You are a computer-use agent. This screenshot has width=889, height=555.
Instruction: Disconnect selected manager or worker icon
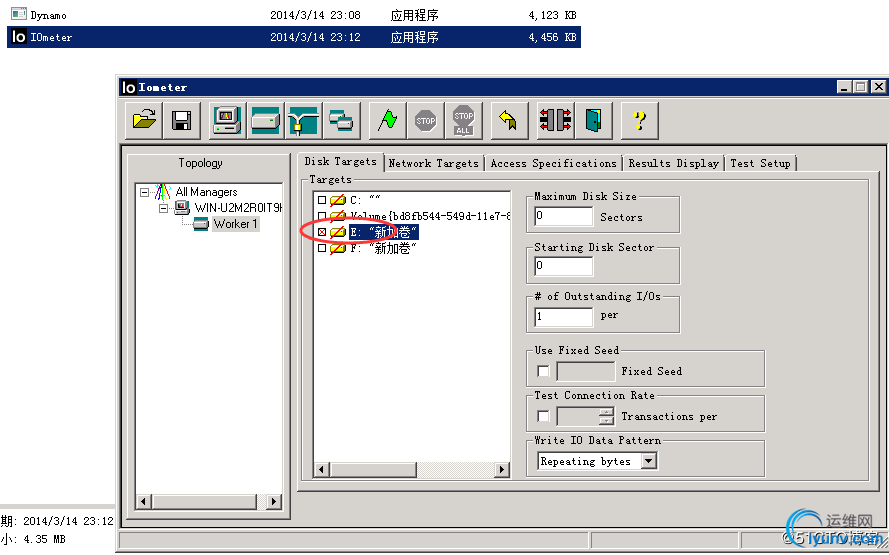[556, 120]
